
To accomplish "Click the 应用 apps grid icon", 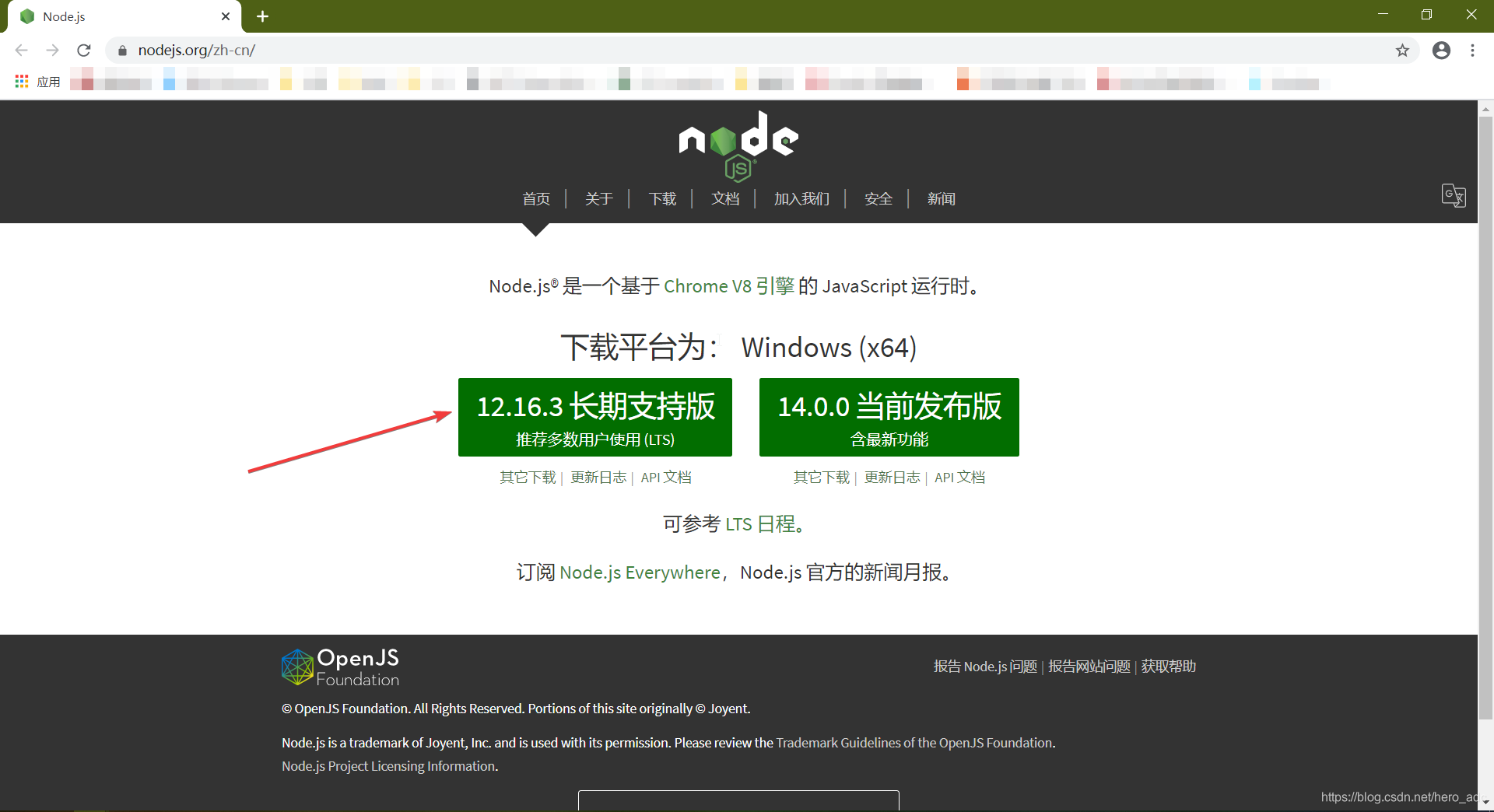I will click(21, 81).
